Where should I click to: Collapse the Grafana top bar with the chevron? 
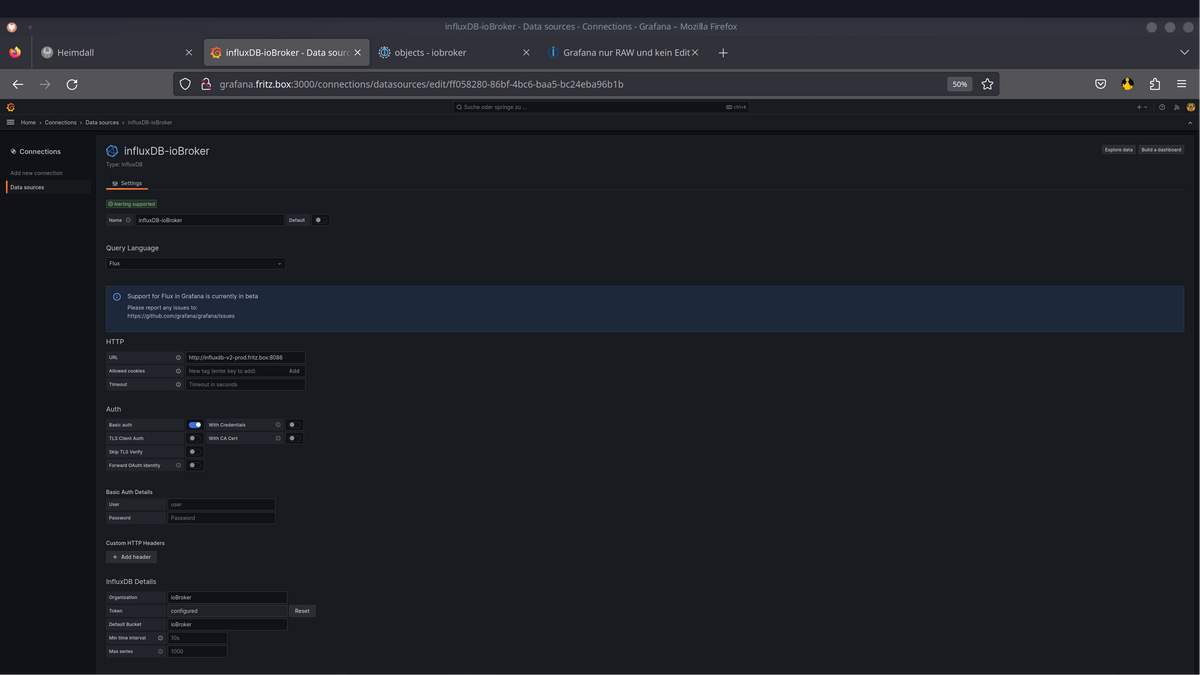[x=1190, y=122]
